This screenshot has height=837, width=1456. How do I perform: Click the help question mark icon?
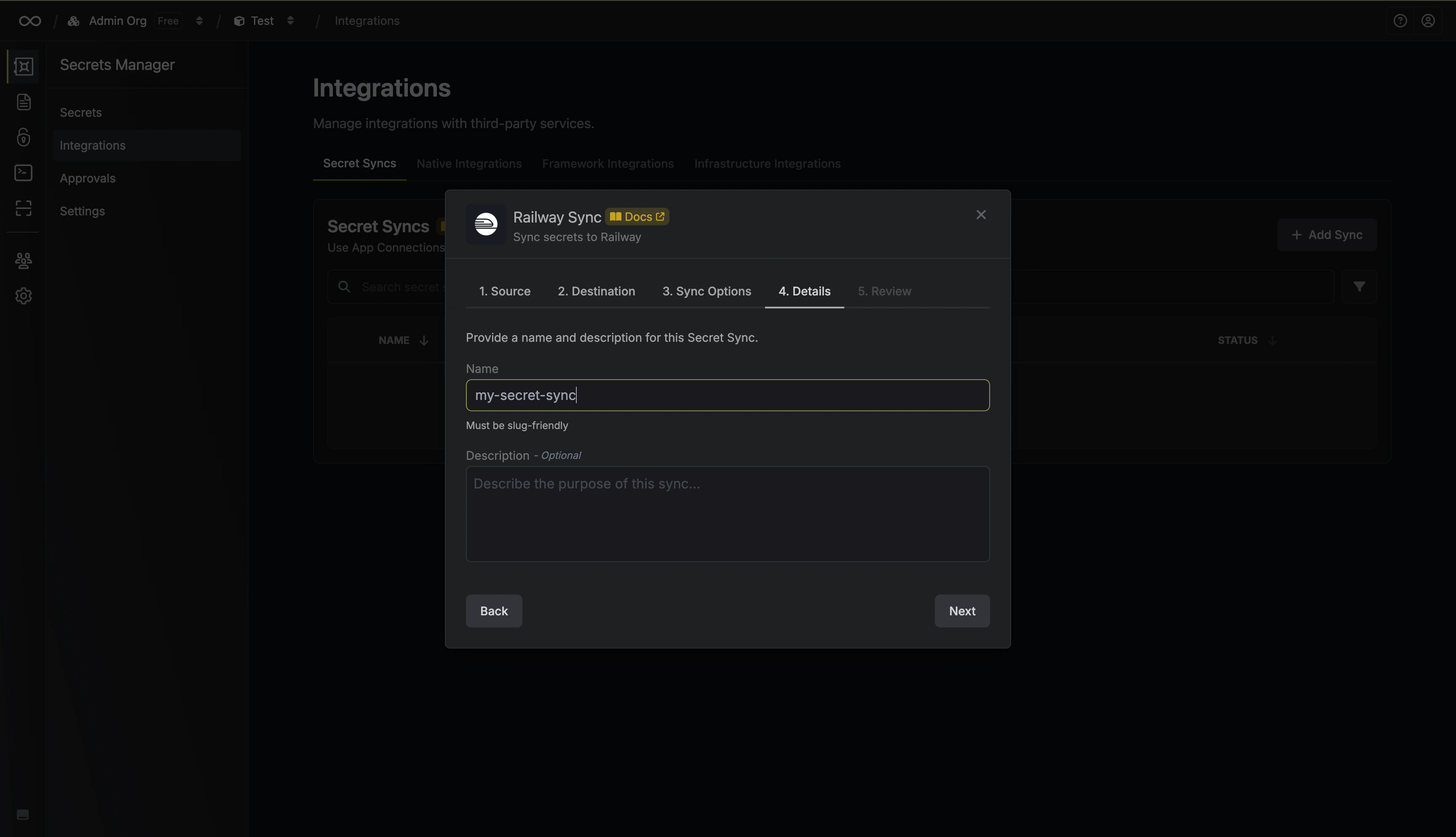coord(1400,21)
